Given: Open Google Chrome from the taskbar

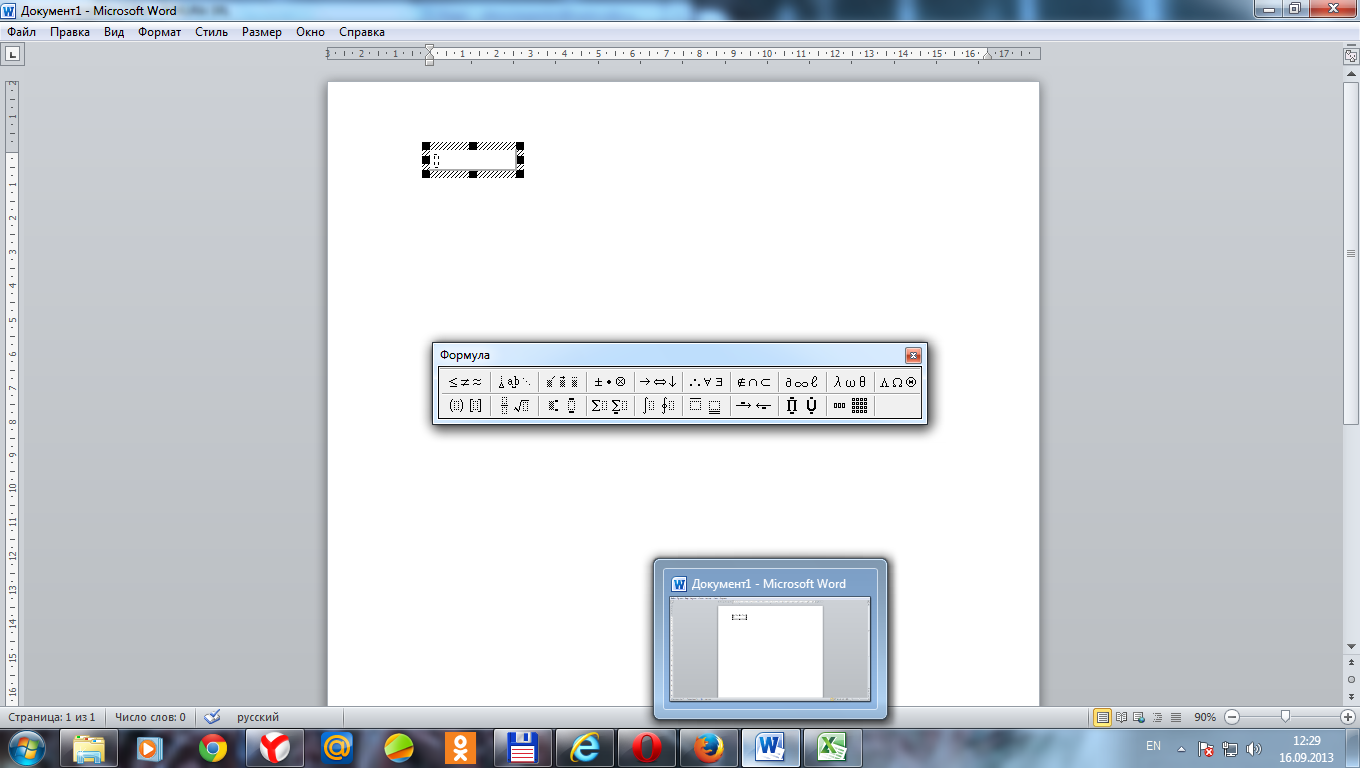Looking at the screenshot, I should coord(213,748).
